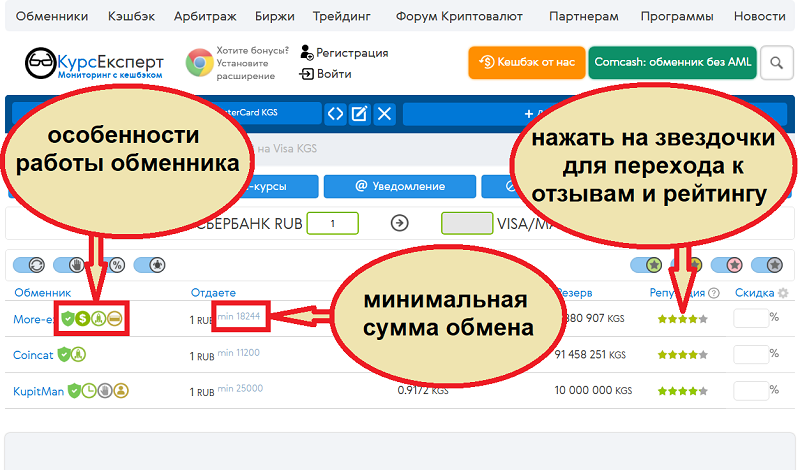Screen dimensions: 800x470
Task: Click the green shield icon next to More-e
Action: [67, 319]
